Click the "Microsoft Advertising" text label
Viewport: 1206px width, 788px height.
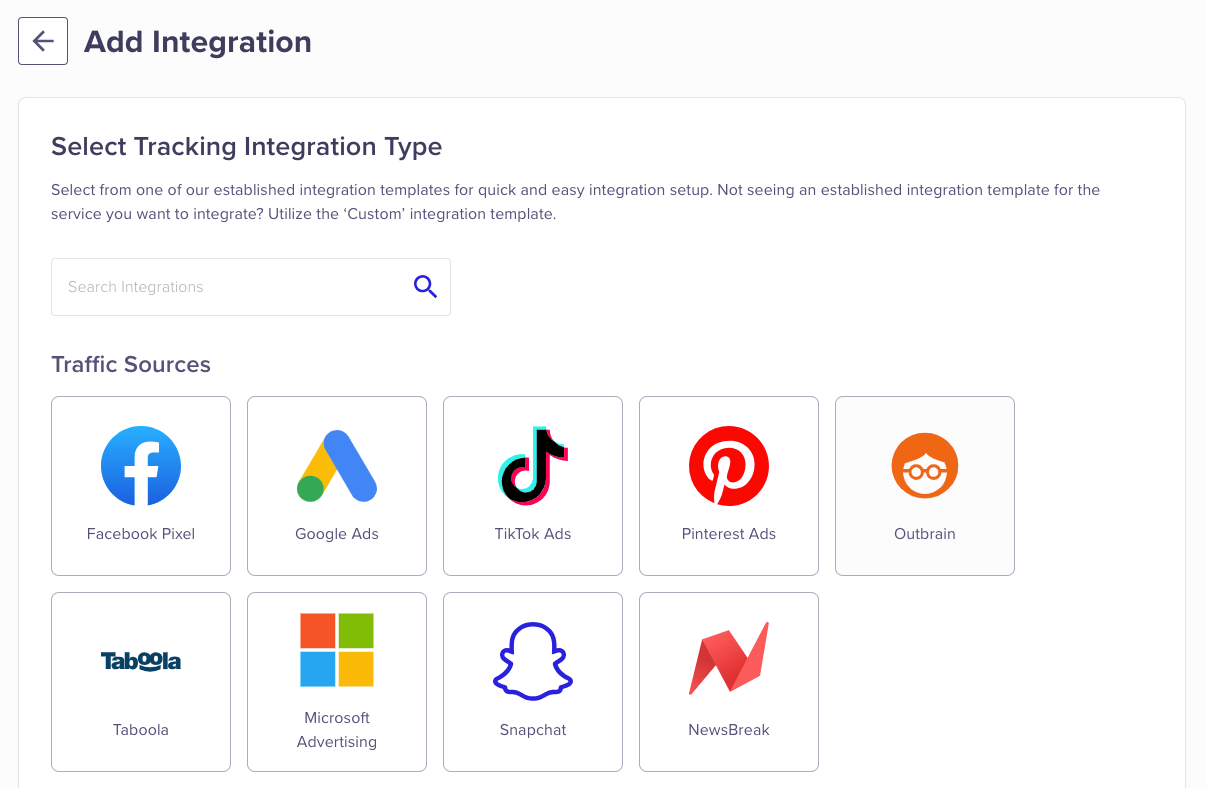(337, 730)
